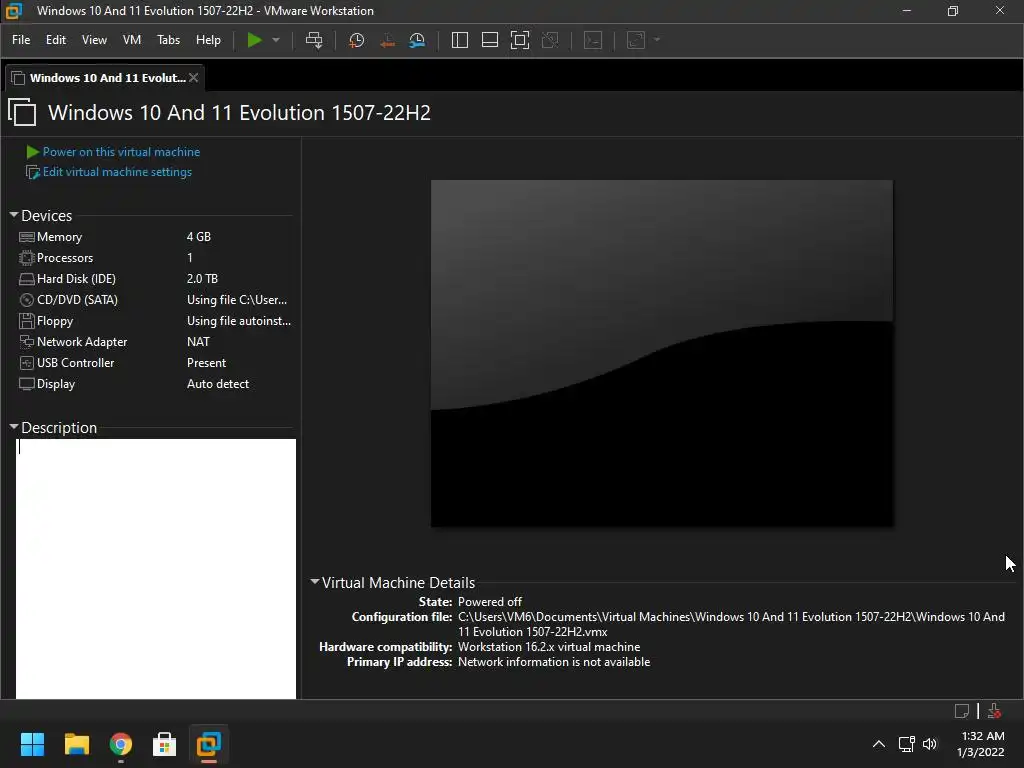Click the Unity mode toolbar icon
The height and width of the screenshot is (768, 1024).
[x=551, y=40]
